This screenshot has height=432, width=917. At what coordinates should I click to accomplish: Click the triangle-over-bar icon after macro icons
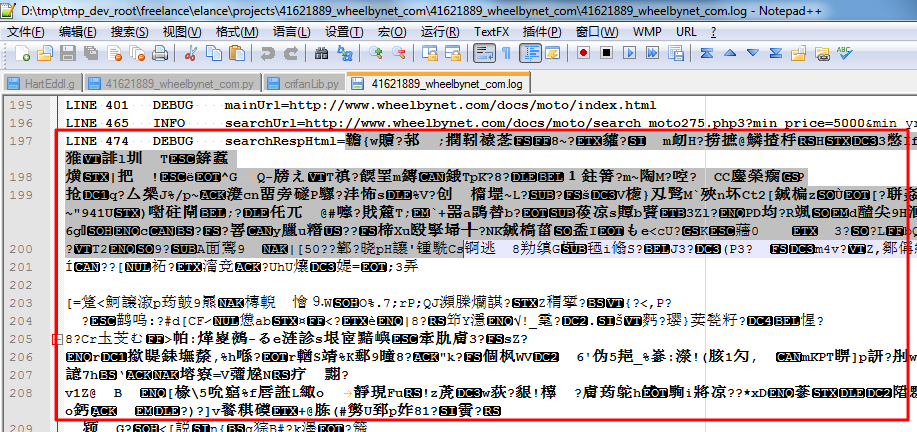tap(706, 53)
